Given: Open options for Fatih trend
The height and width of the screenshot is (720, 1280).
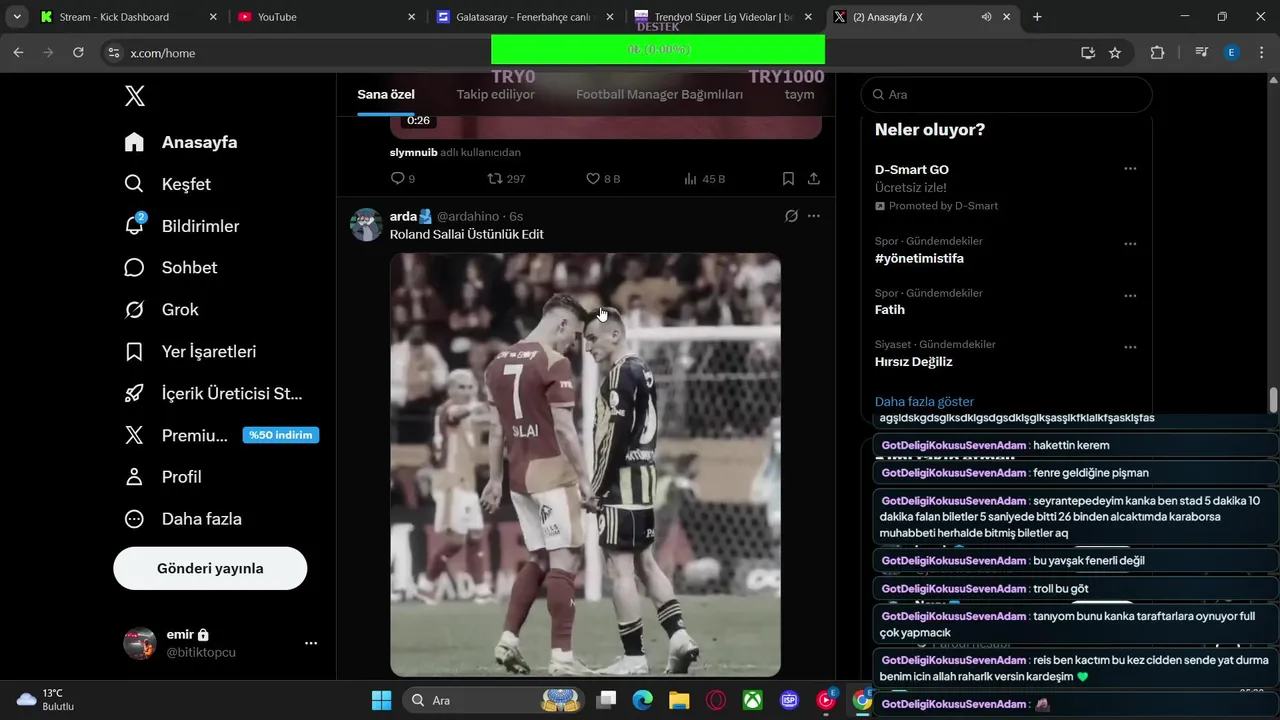Looking at the screenshot, I should pyautogui.click(x=1130, y=296).
